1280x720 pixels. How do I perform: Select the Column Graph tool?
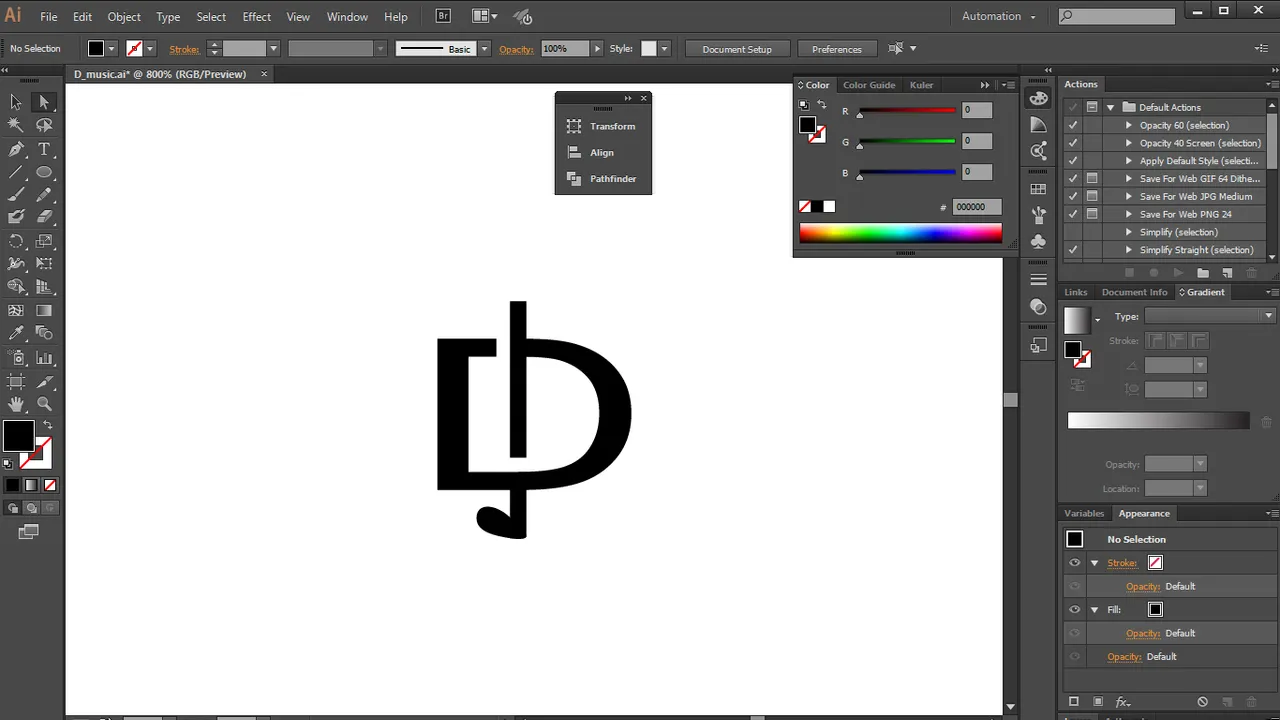click(x=44, y=358)
